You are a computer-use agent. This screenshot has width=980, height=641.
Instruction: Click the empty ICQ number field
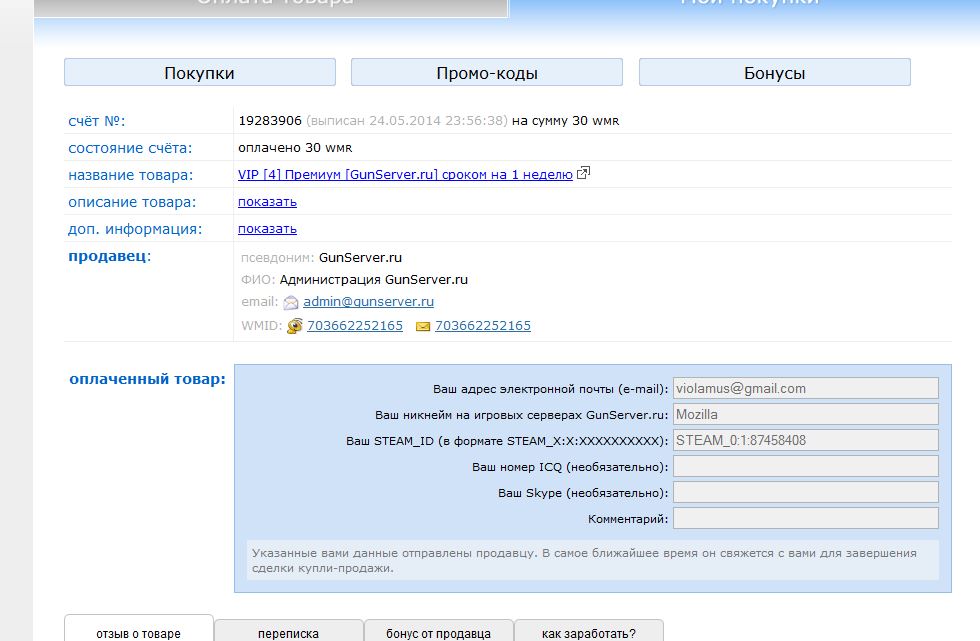click(x=805, y=466)
